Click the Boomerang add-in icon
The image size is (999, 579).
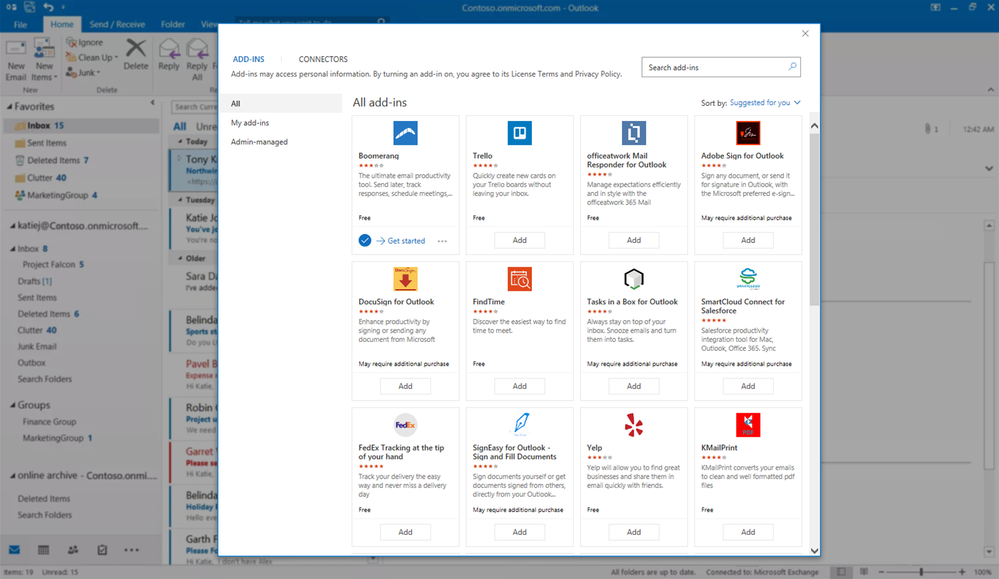coord(405,133)
